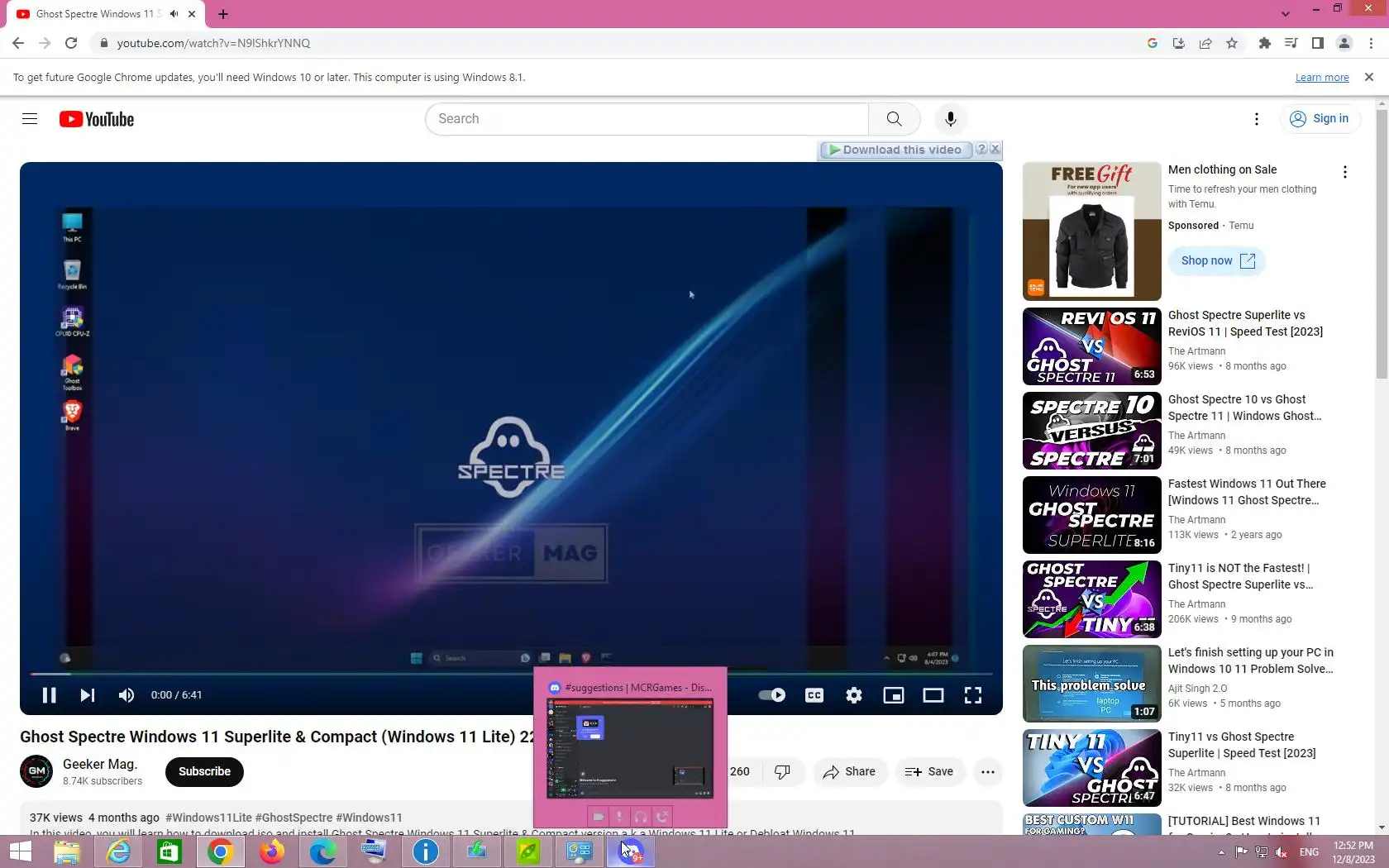The height and width of the screenshot is (868, 1389).
Task: Open Chrome side panel
Action: click(x=1318, y=43)
